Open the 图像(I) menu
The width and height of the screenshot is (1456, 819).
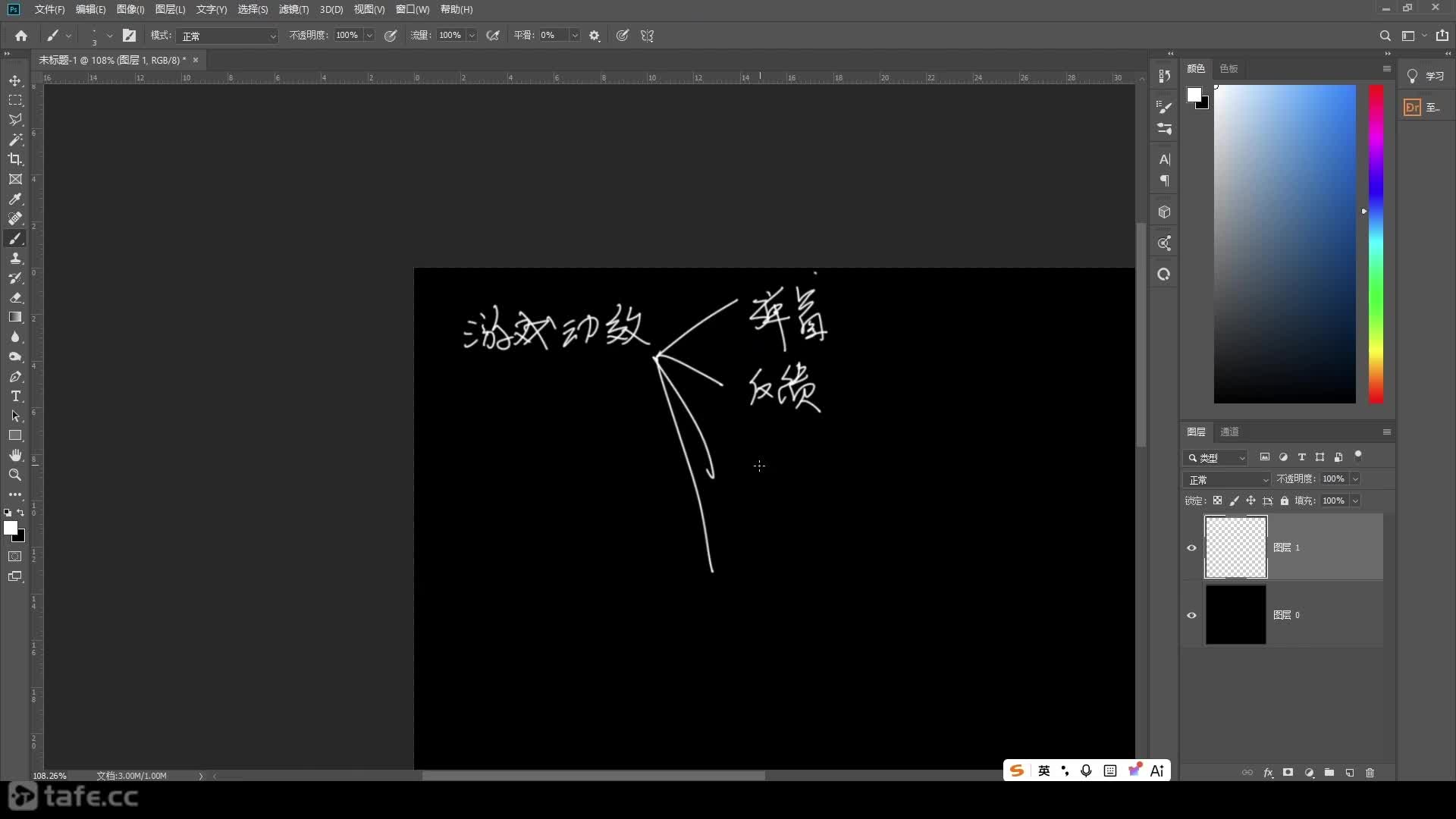130,9
